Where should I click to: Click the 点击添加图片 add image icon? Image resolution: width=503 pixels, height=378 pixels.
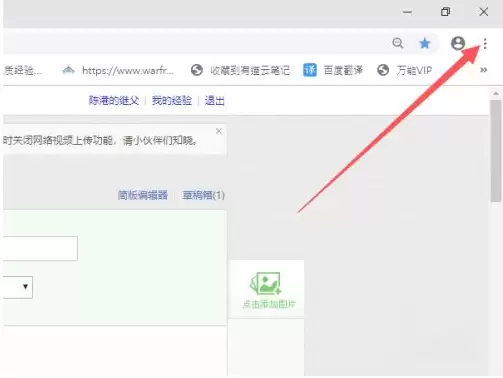266,284
